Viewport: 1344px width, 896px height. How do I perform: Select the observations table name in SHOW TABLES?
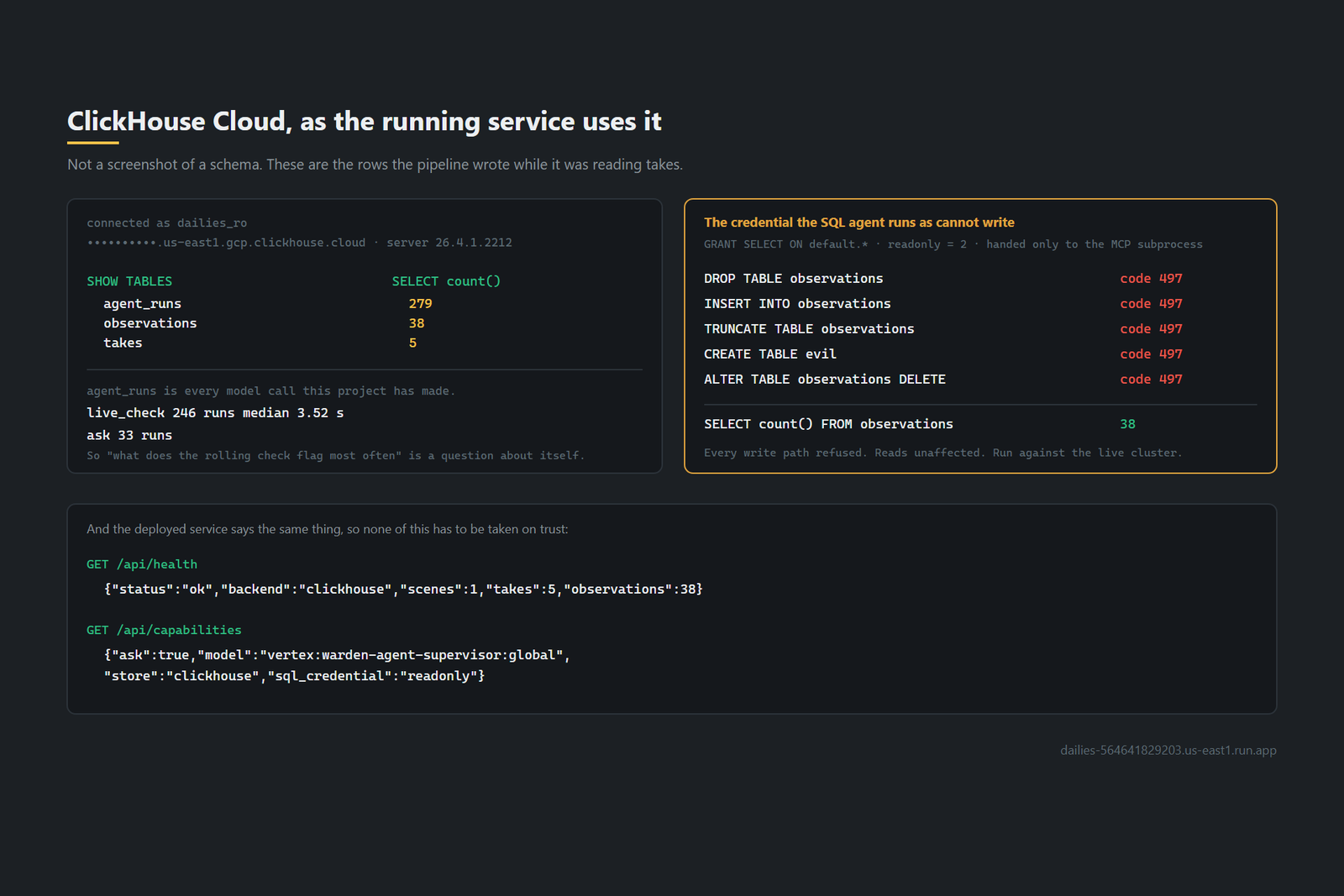[x=150, y=323]
